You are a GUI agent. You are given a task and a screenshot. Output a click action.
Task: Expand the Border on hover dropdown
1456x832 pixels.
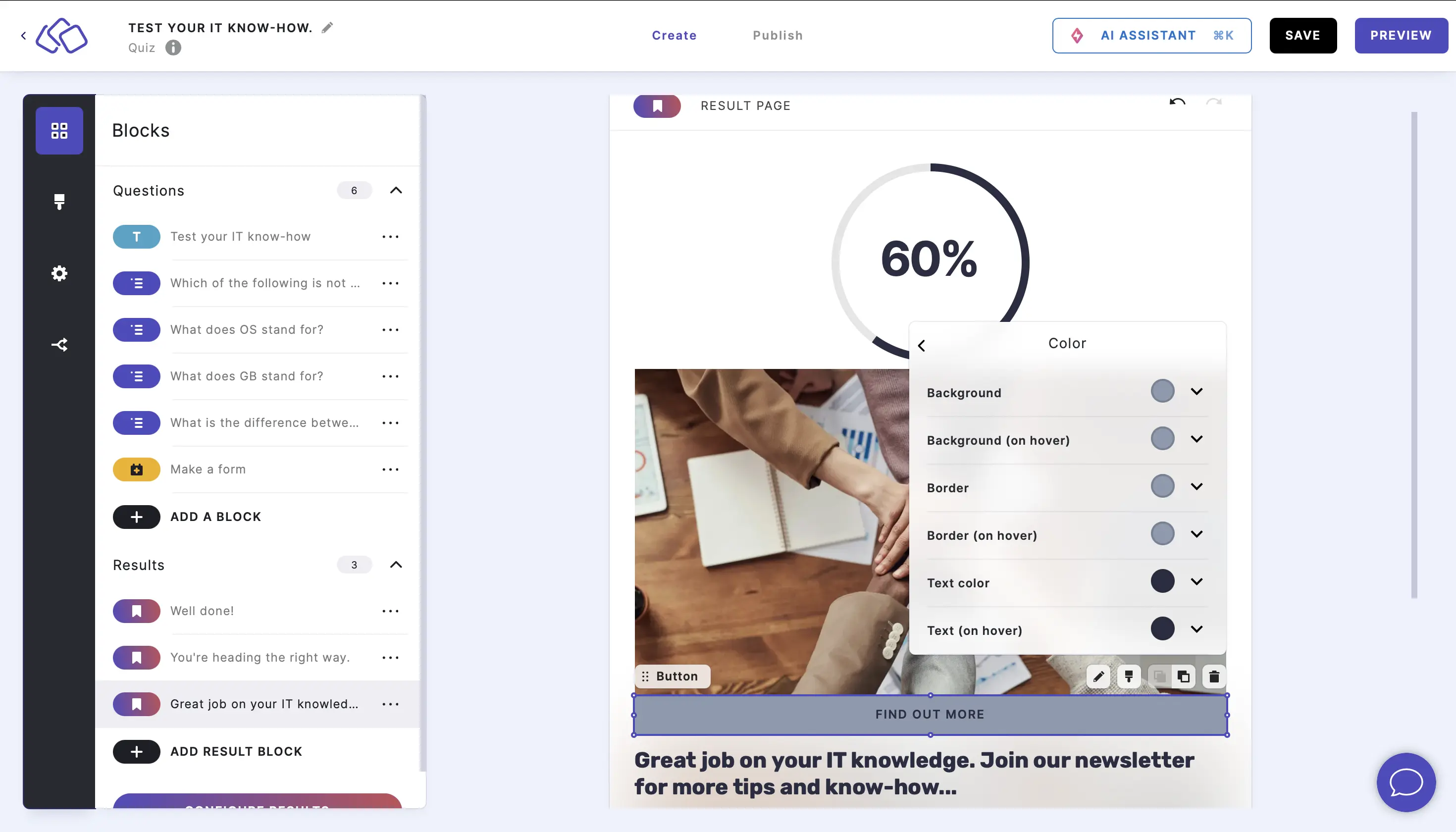1197,534
